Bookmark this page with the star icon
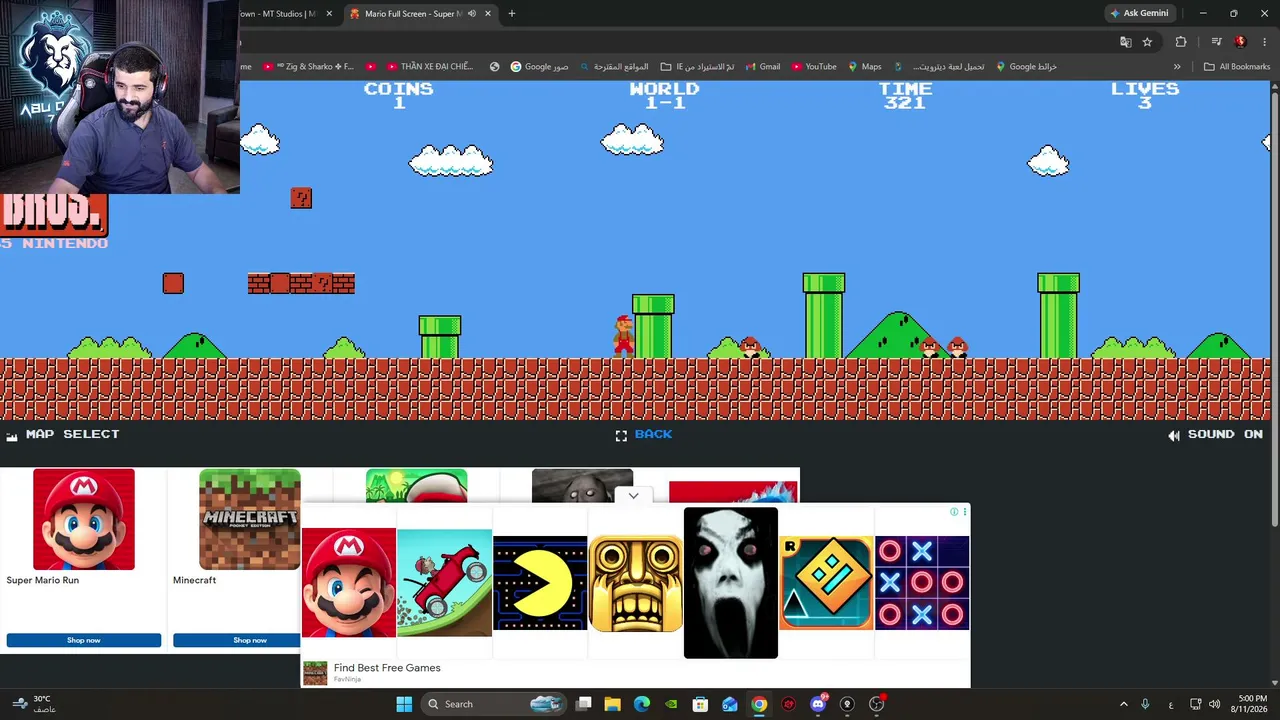Viewport: 1280px width, 720px height. click(1147, 42)
